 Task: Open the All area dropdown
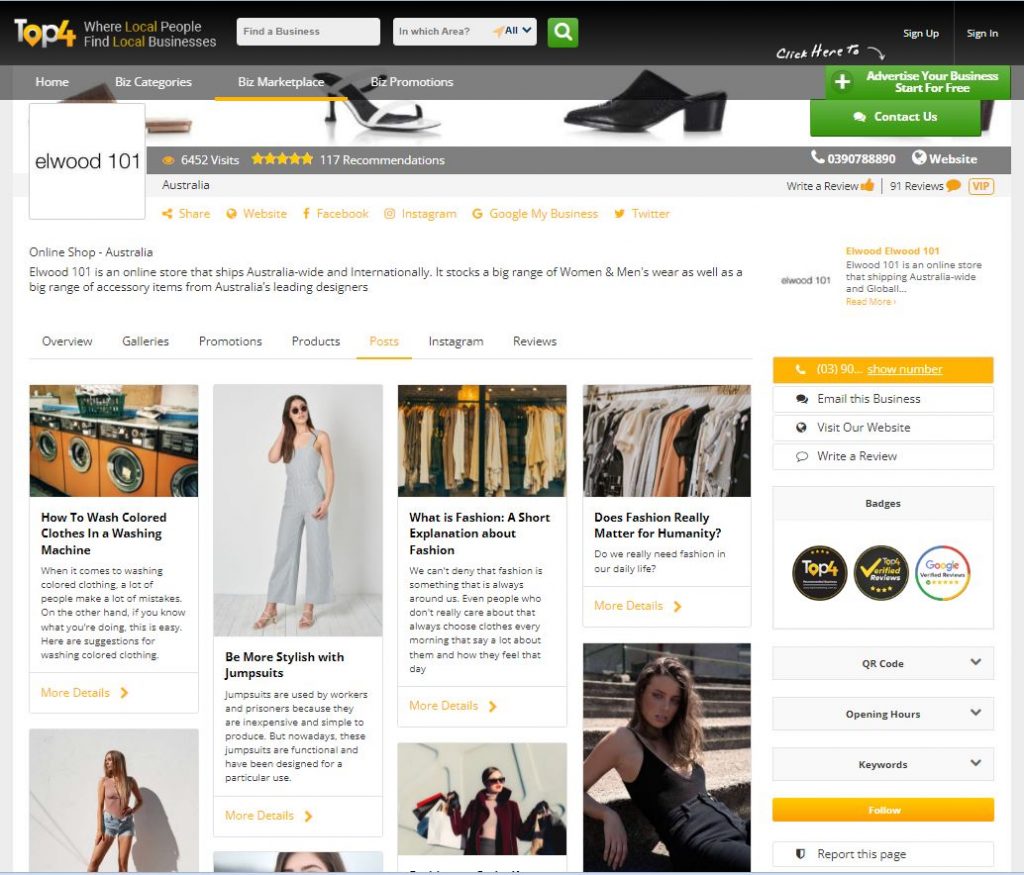click(516, 31)
